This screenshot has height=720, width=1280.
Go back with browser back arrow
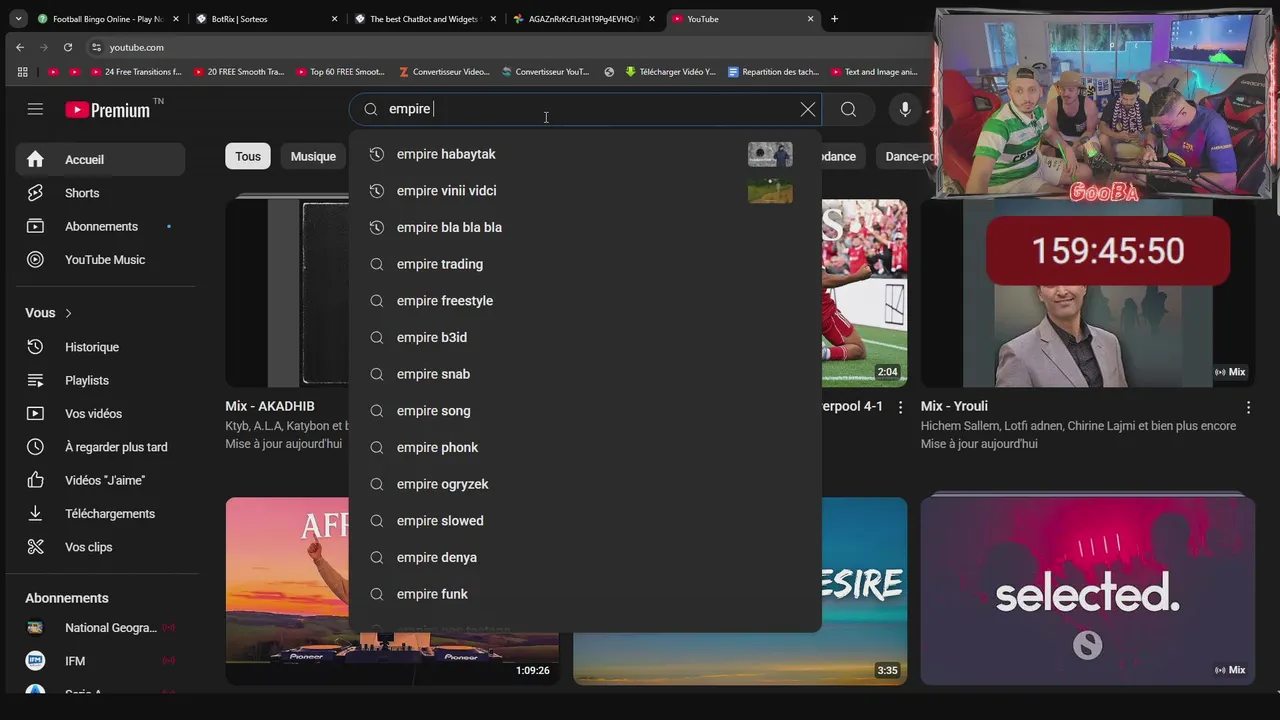click(x=20, y=47)
